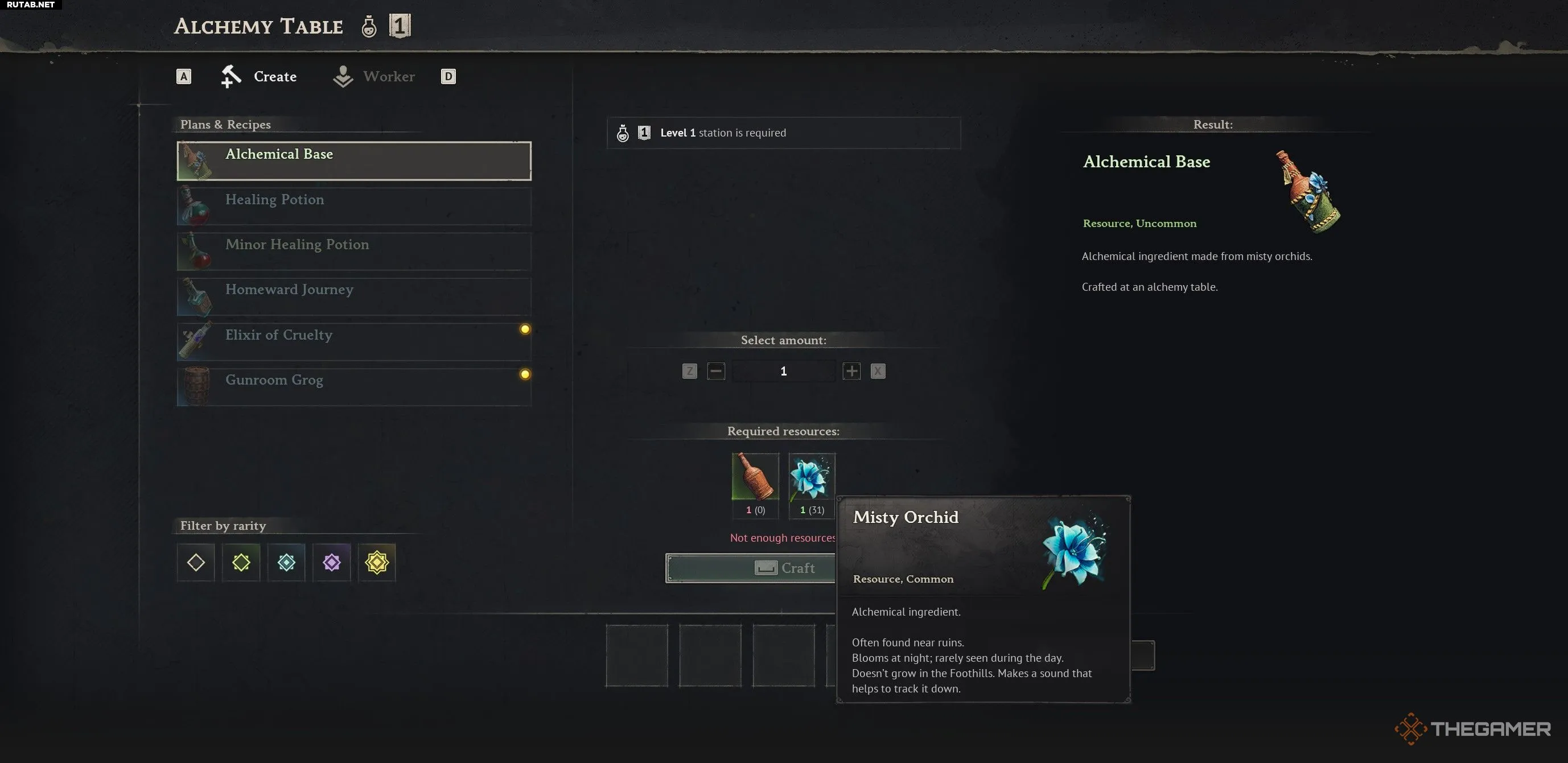
Task: Toggle the uncommon green rarity filter
Action: pos(241,562)
